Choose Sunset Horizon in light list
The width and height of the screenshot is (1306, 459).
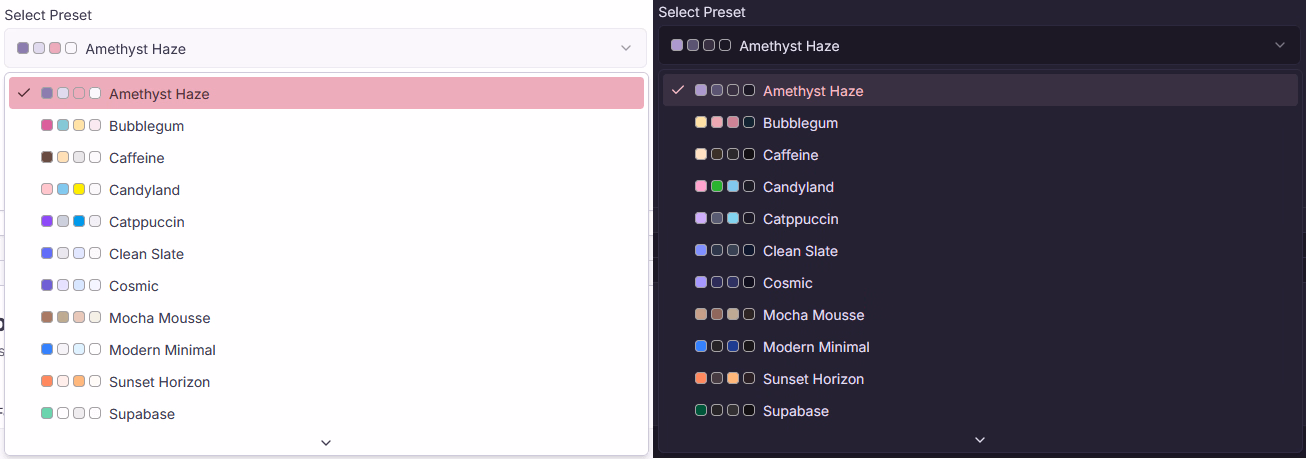pos(326,382)
